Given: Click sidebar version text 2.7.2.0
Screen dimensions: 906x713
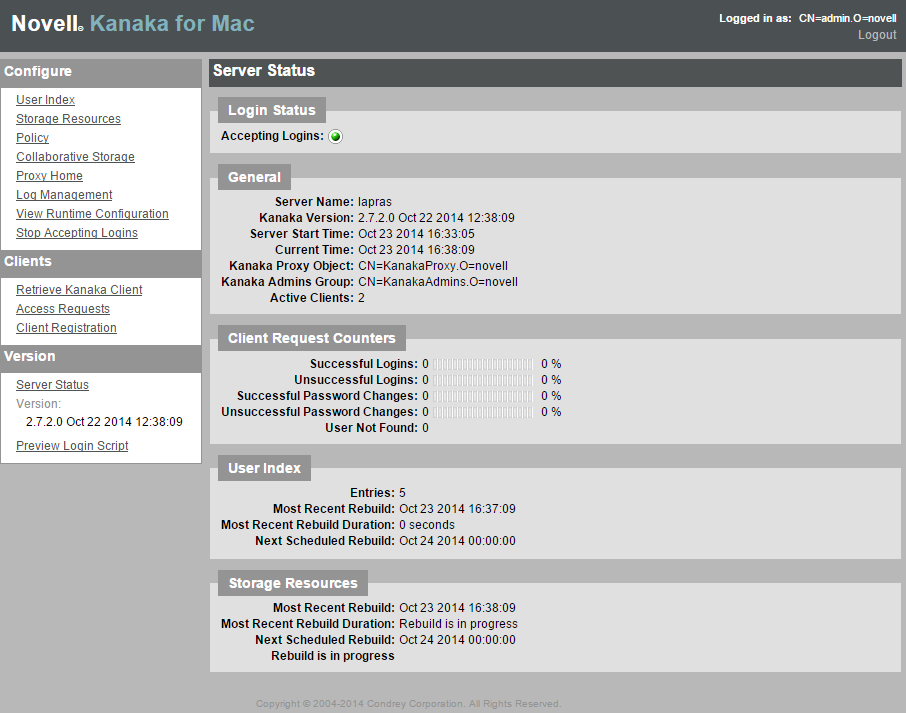Looking at the screenshot, I should click(104, 422).
